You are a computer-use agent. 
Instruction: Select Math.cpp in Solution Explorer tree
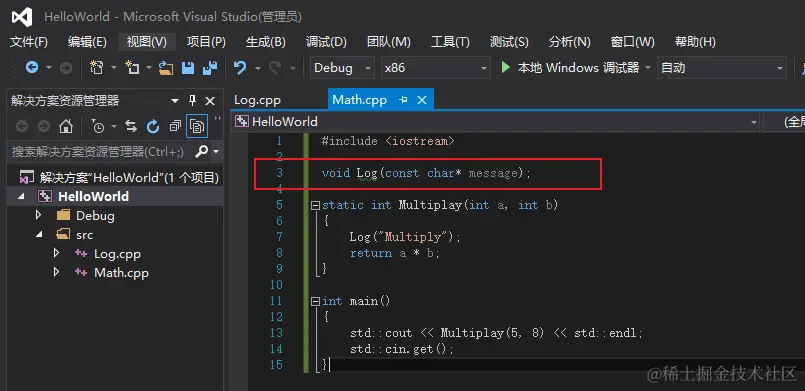click(x=121, y=272)
